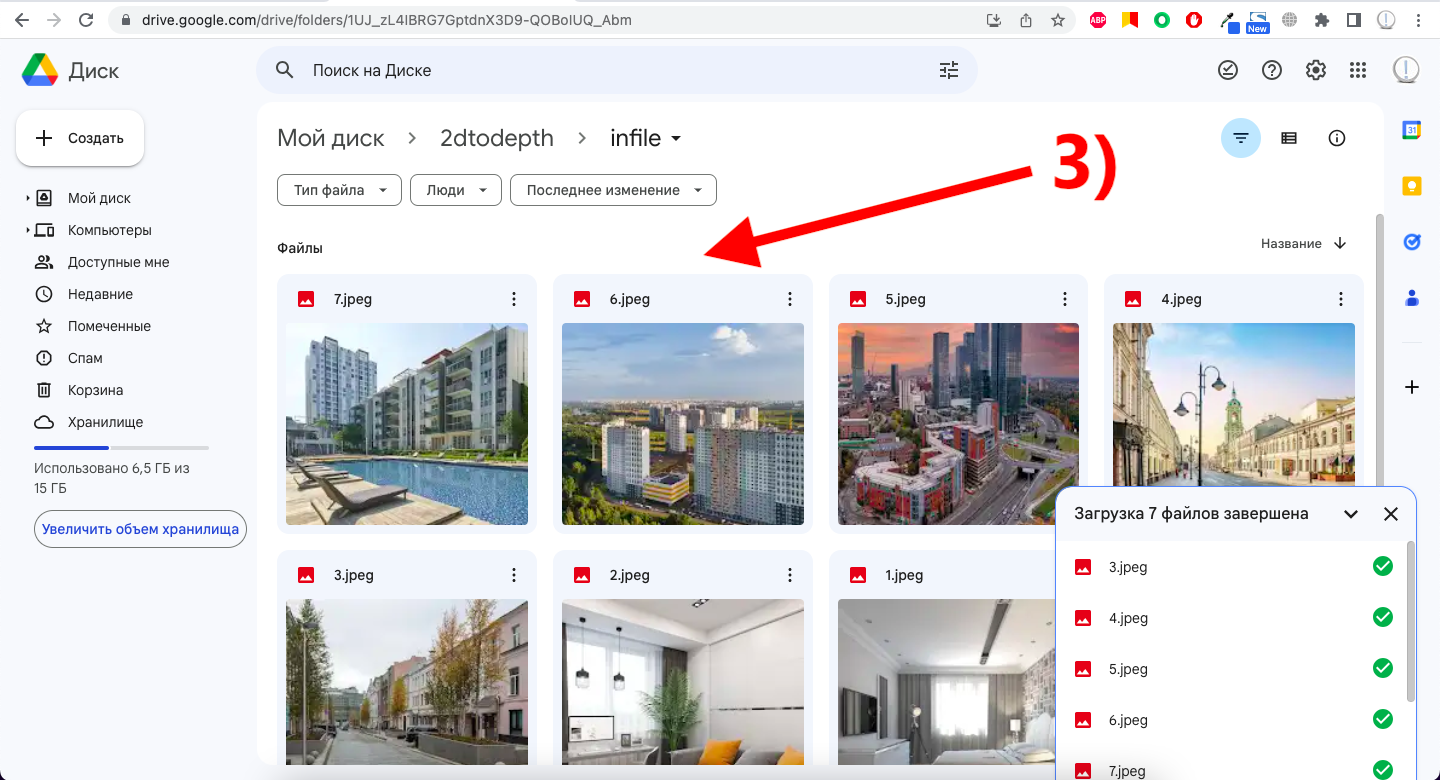Open Google Keep in side panel
This screenshot has width=1440, height=780.
tap(1412, 186)
